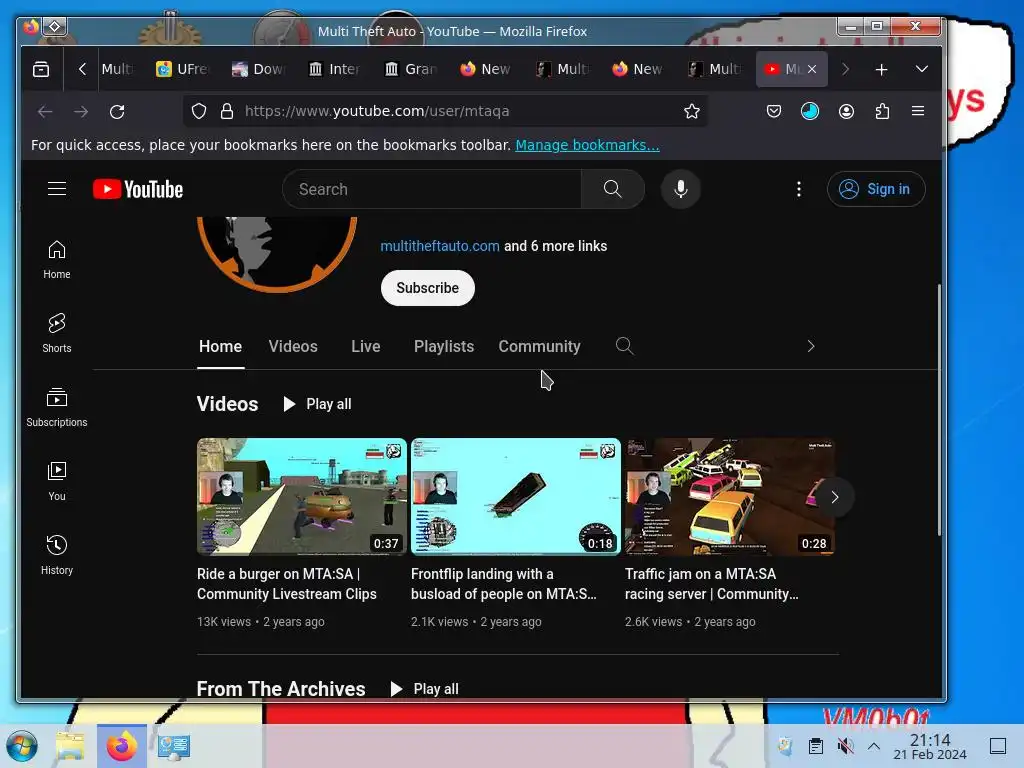Image resolution: width=1024 pixels, height=768 pixels.
Task: Open Firefox View tab icon
Action: (x=41, y=69)
